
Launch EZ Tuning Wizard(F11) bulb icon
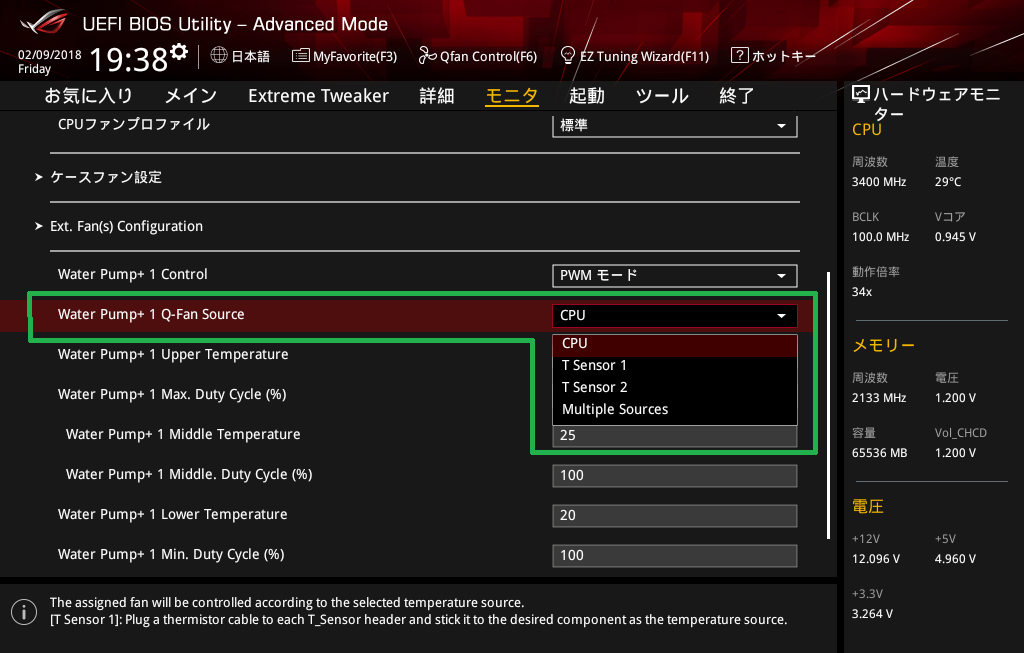568,56
